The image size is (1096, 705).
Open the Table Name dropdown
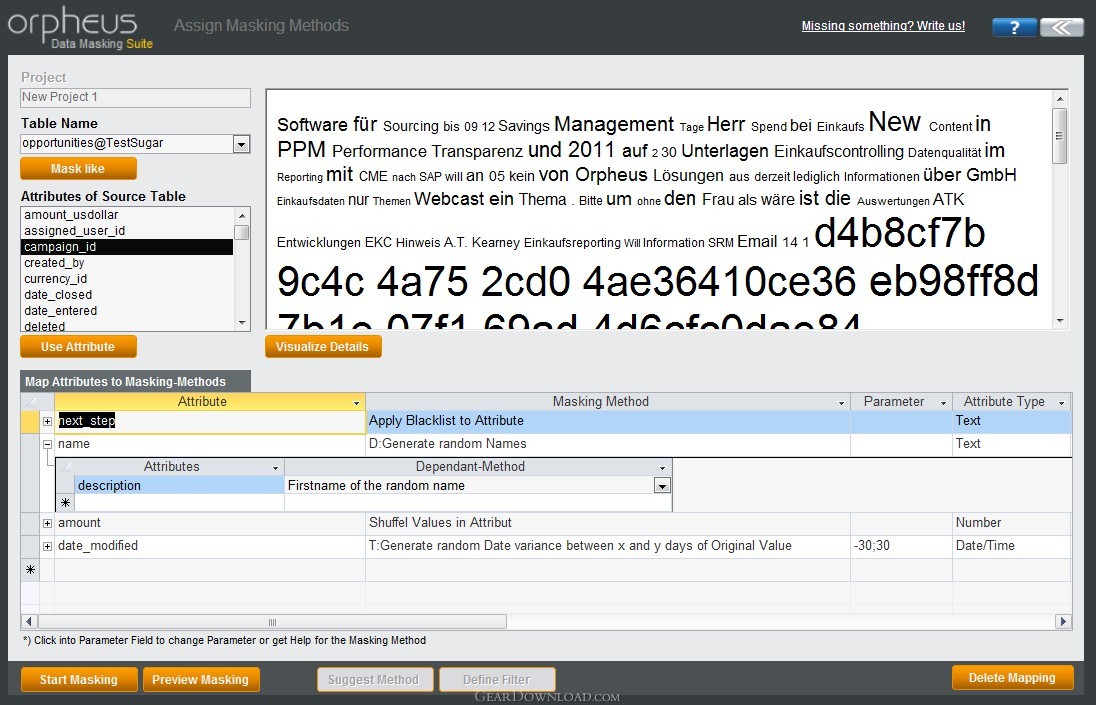(241, 144)
